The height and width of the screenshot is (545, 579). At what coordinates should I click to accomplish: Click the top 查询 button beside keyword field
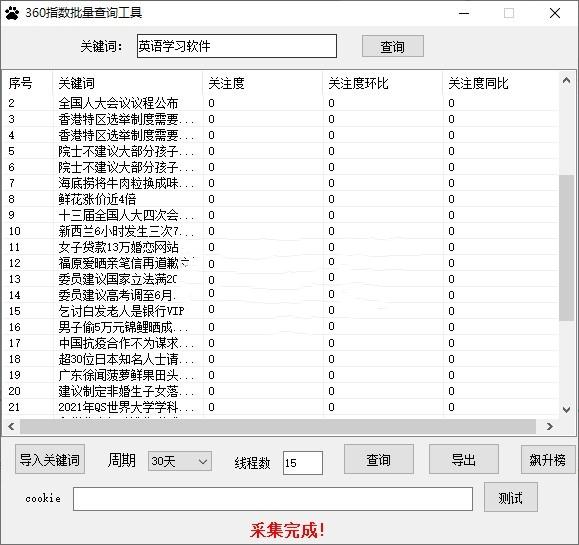click(393, 47)
